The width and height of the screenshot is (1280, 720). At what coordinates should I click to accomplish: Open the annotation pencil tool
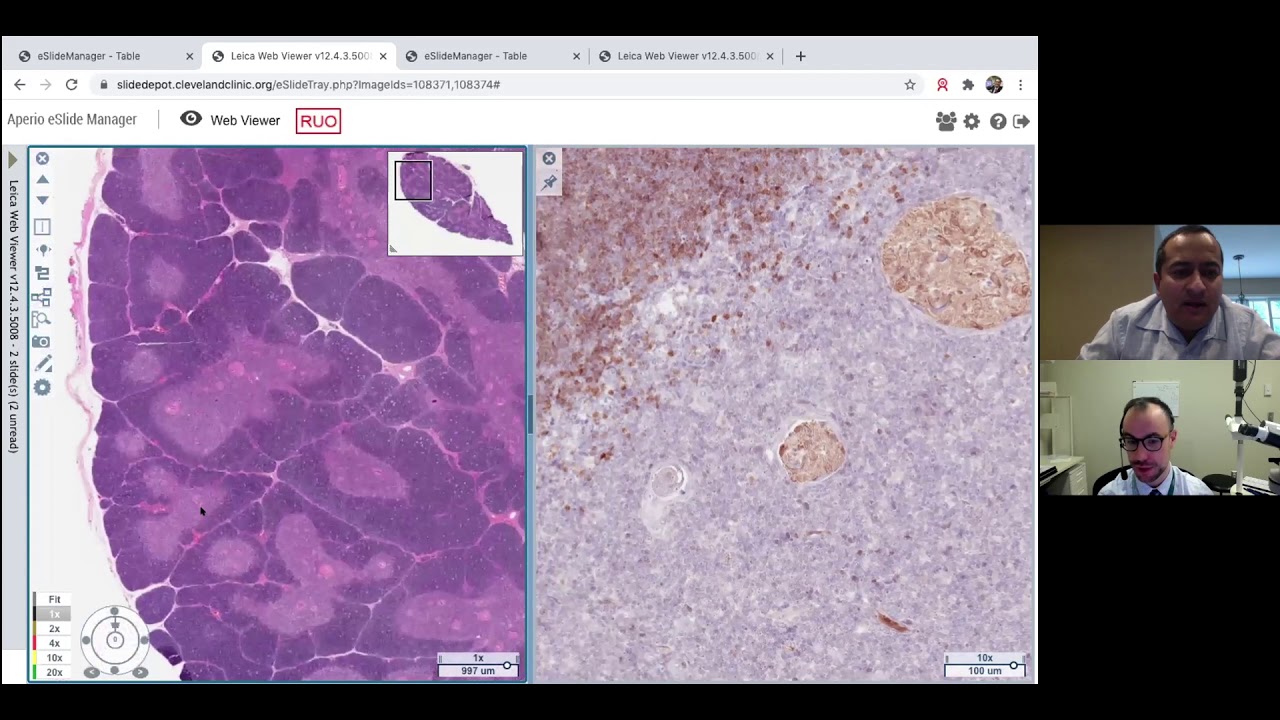click(42, 365)
